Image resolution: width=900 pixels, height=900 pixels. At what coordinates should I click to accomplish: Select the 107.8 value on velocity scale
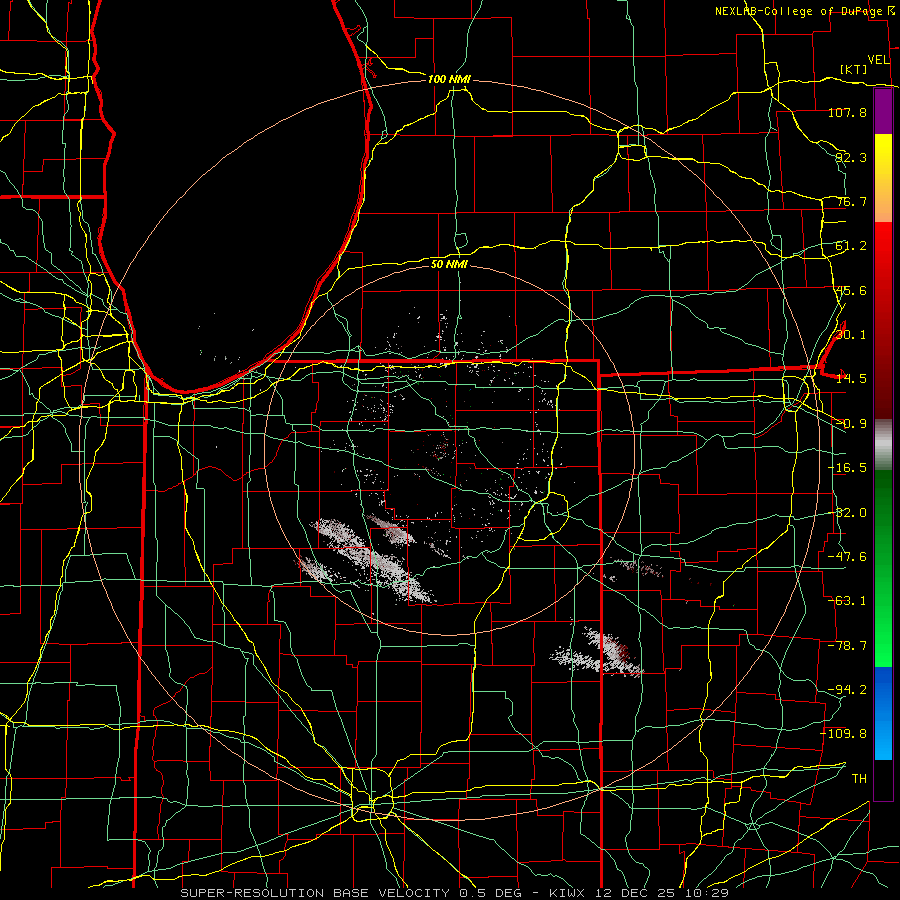(x=847, y=112)
